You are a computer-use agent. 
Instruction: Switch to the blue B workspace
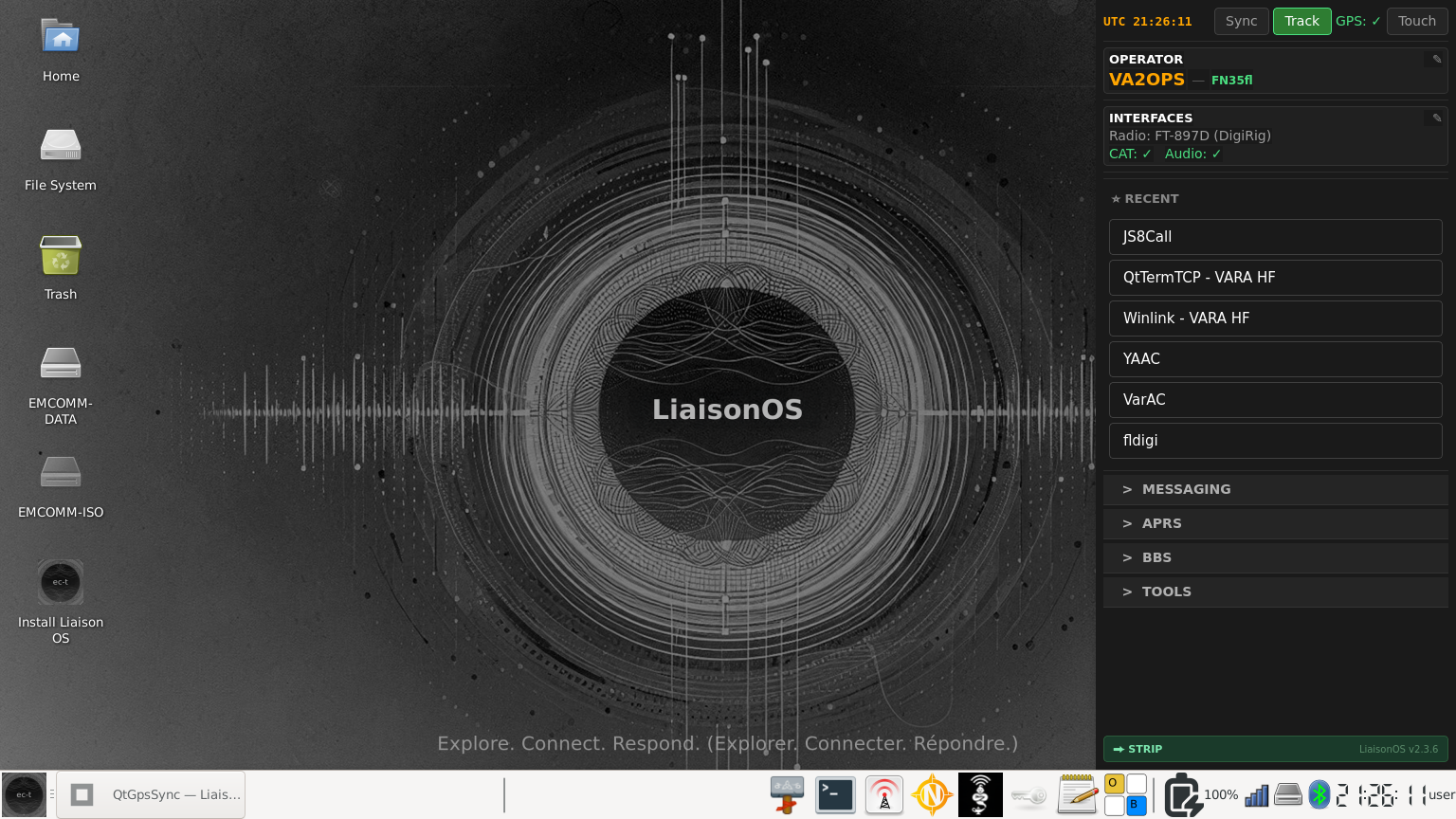[1136, 805]
